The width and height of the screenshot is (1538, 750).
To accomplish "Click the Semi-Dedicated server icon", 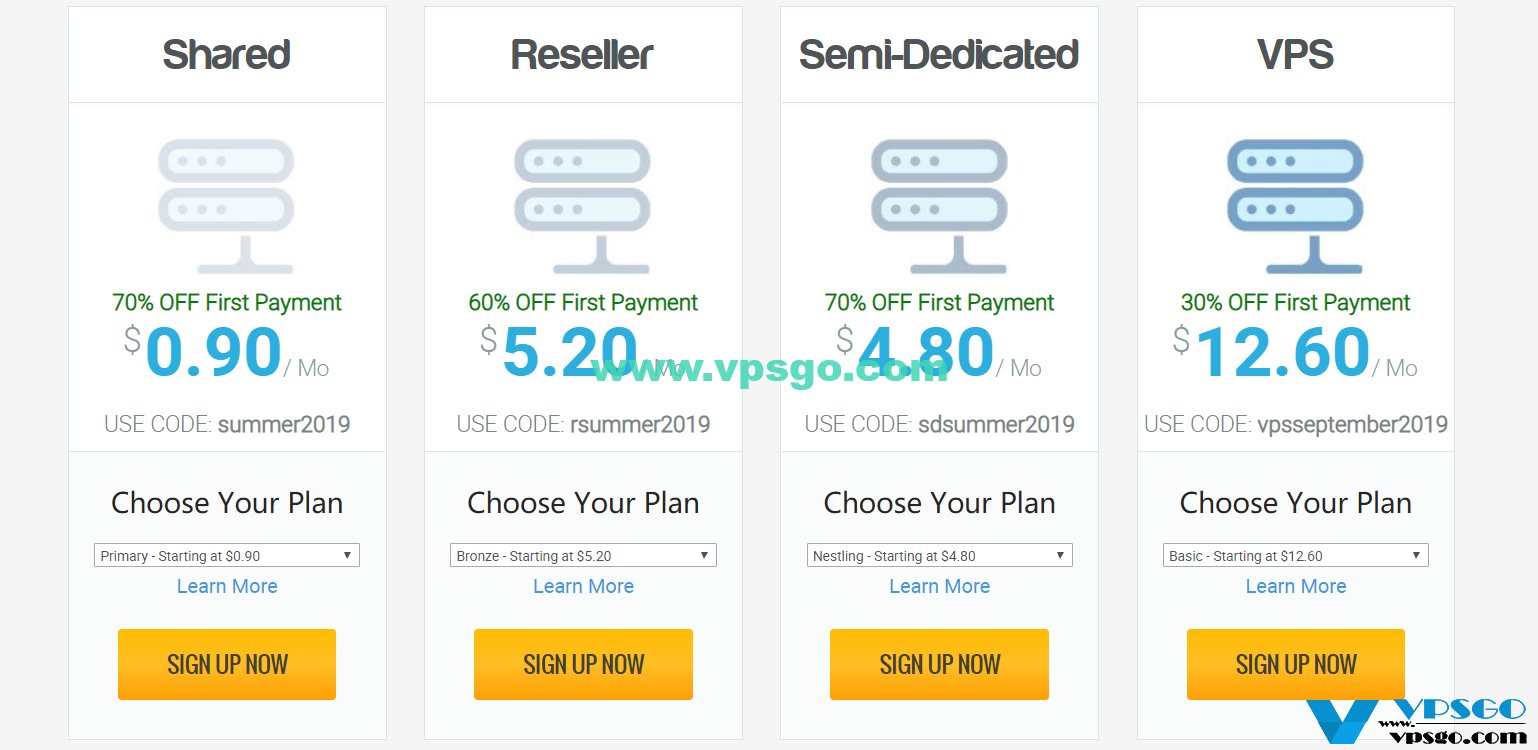I will pyautogui.click(x=939, y=206).
